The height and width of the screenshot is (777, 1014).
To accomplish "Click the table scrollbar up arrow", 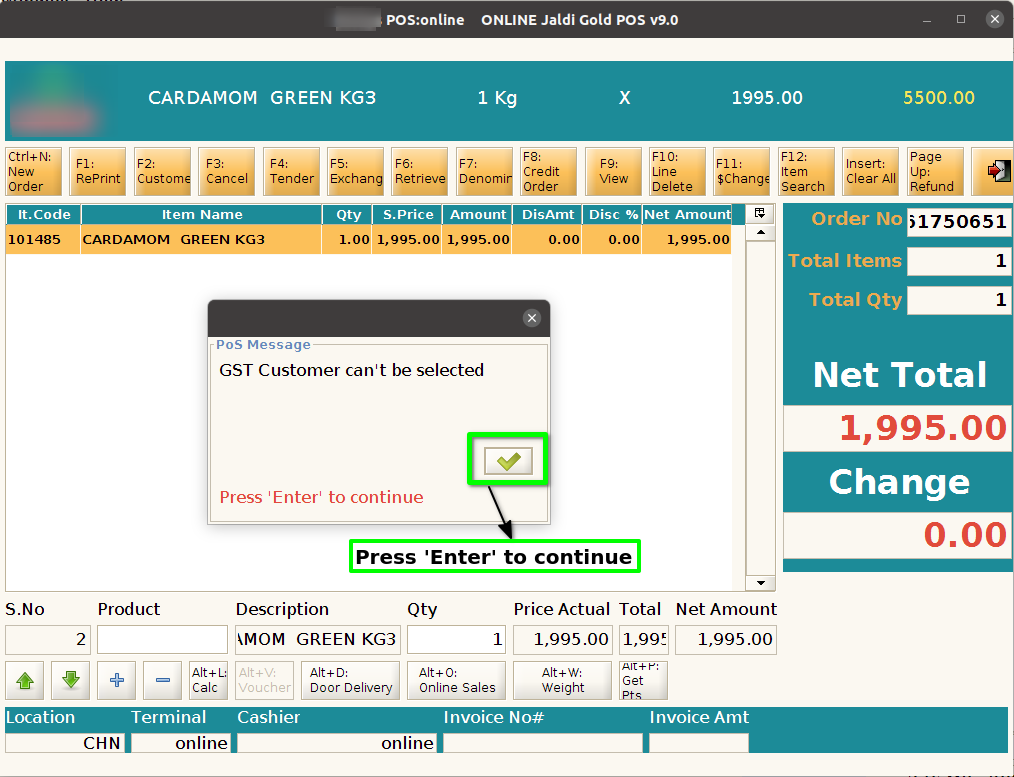I will pyautogui.click(x=760, y=233).
